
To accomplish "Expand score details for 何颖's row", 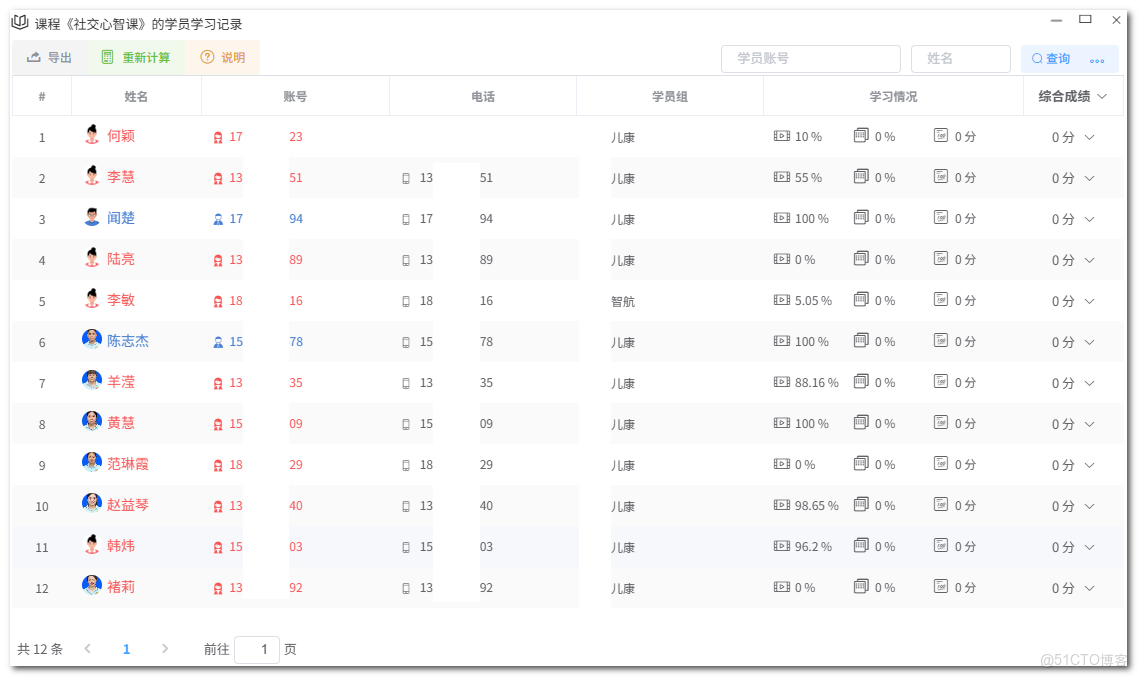I will point(1090,137).
